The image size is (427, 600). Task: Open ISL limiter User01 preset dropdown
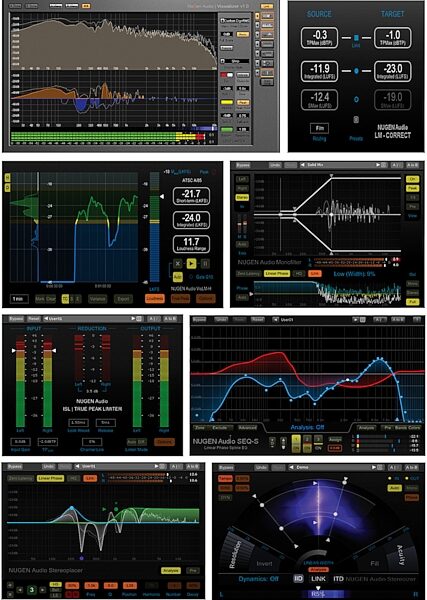pos(90,318)
